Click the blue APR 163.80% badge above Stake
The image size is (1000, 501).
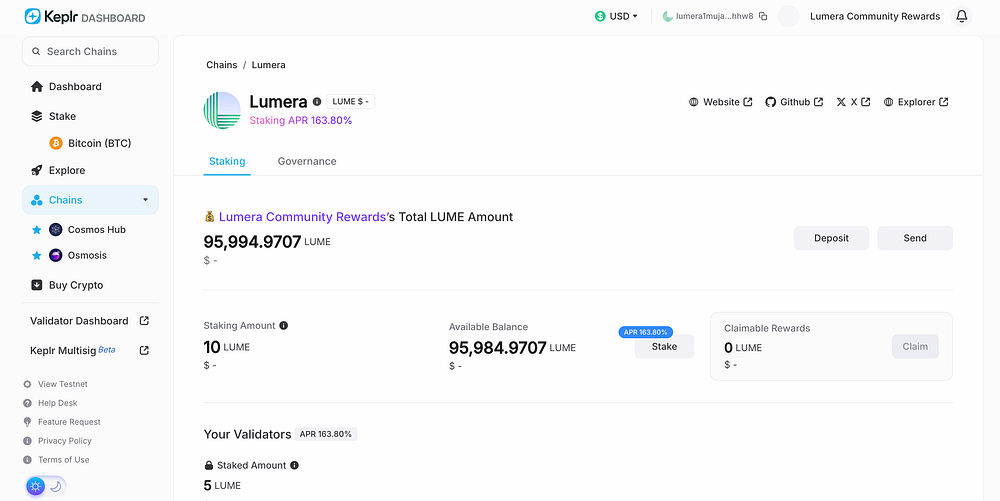tap(645, 332)
